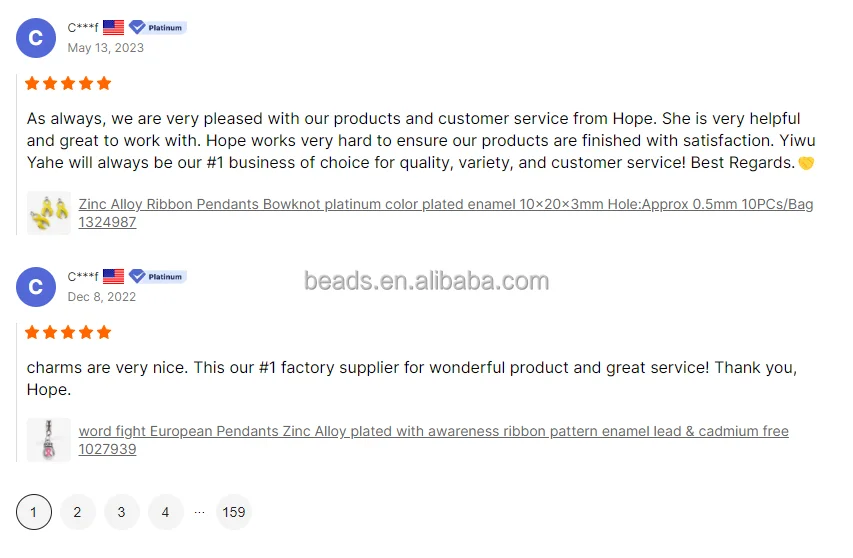Open the European pendant charm thumbnail
The height and width of the screenshot is (558, 853).
coord(49,440)
